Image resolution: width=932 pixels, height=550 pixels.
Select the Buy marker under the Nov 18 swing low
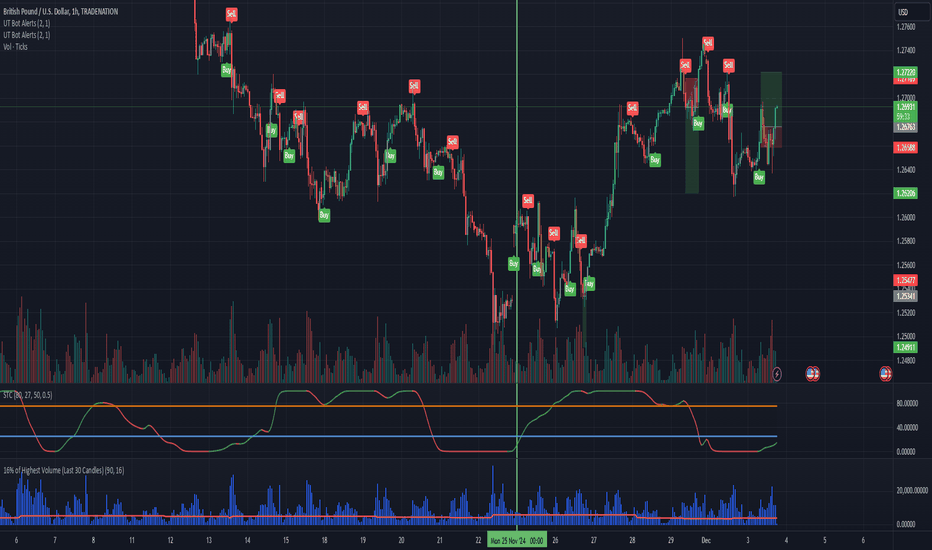(x=324, y=215)
